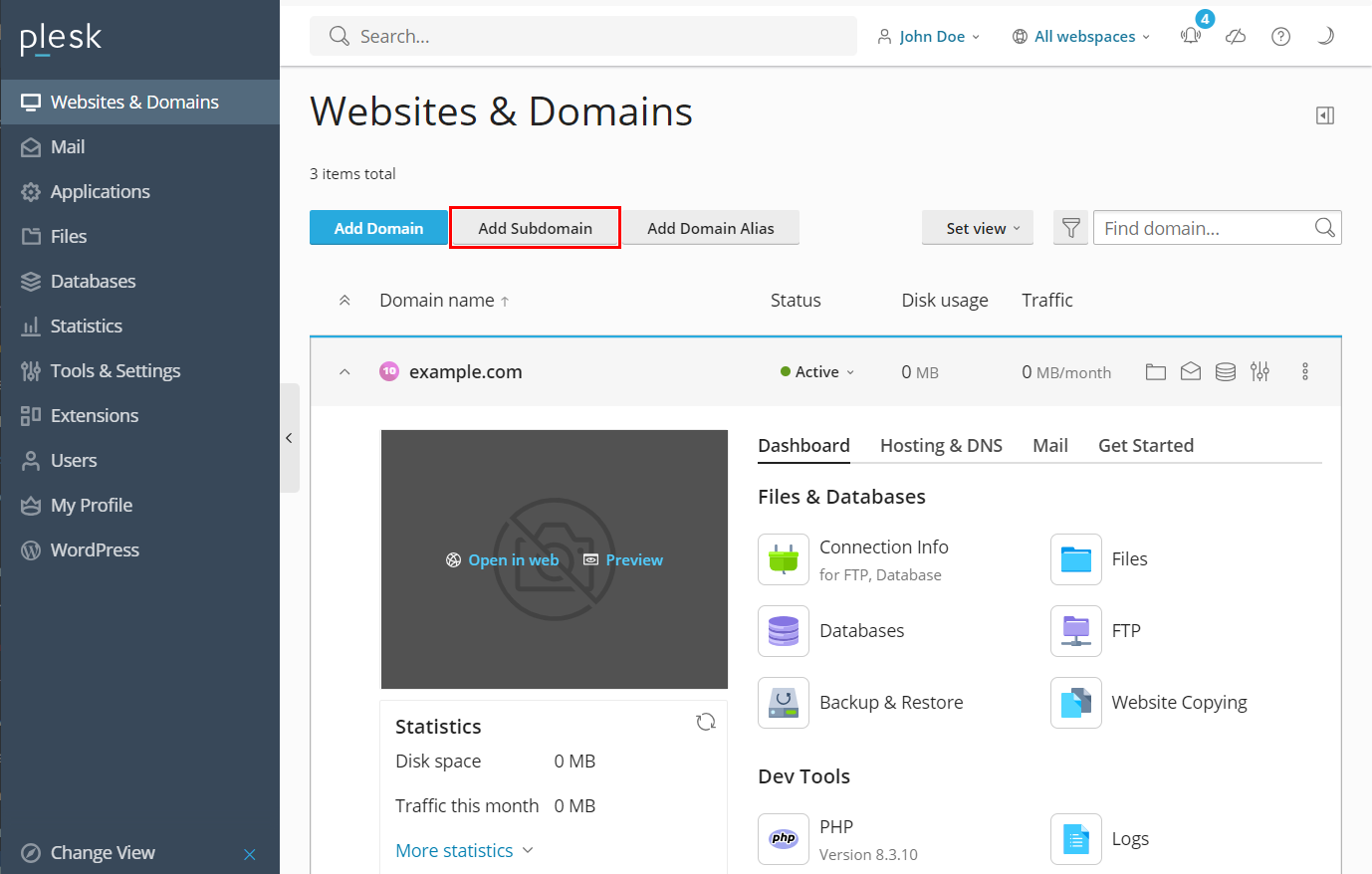Collapse the example.com row using its chevron

(344, 370)
